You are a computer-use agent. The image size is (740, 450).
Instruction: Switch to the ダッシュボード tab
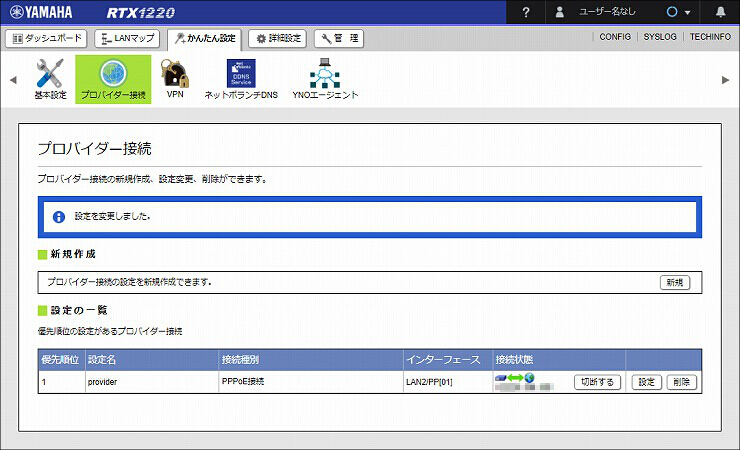(x=46, y=38)
